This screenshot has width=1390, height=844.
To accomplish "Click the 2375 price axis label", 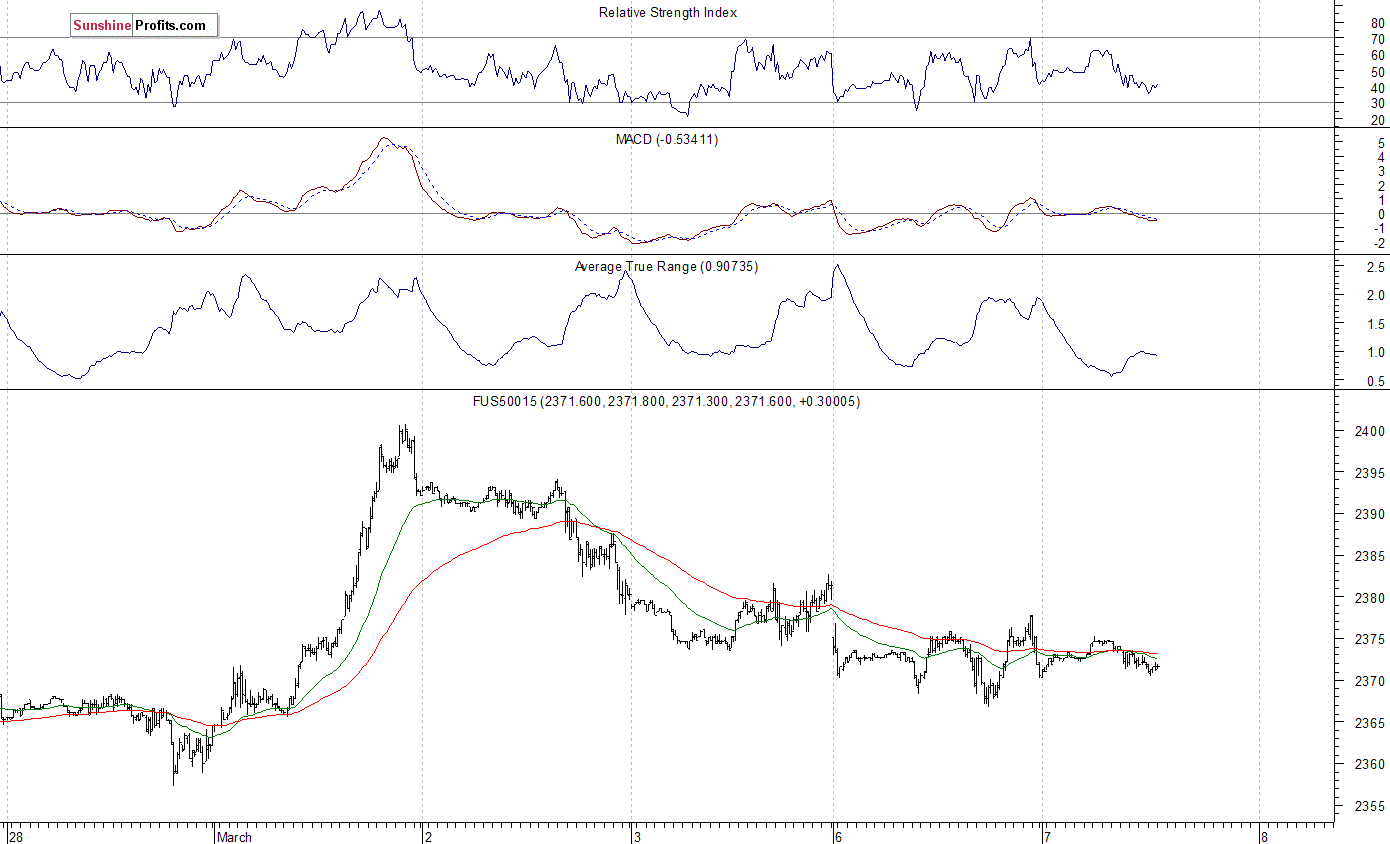I will tap(1370, 639).
